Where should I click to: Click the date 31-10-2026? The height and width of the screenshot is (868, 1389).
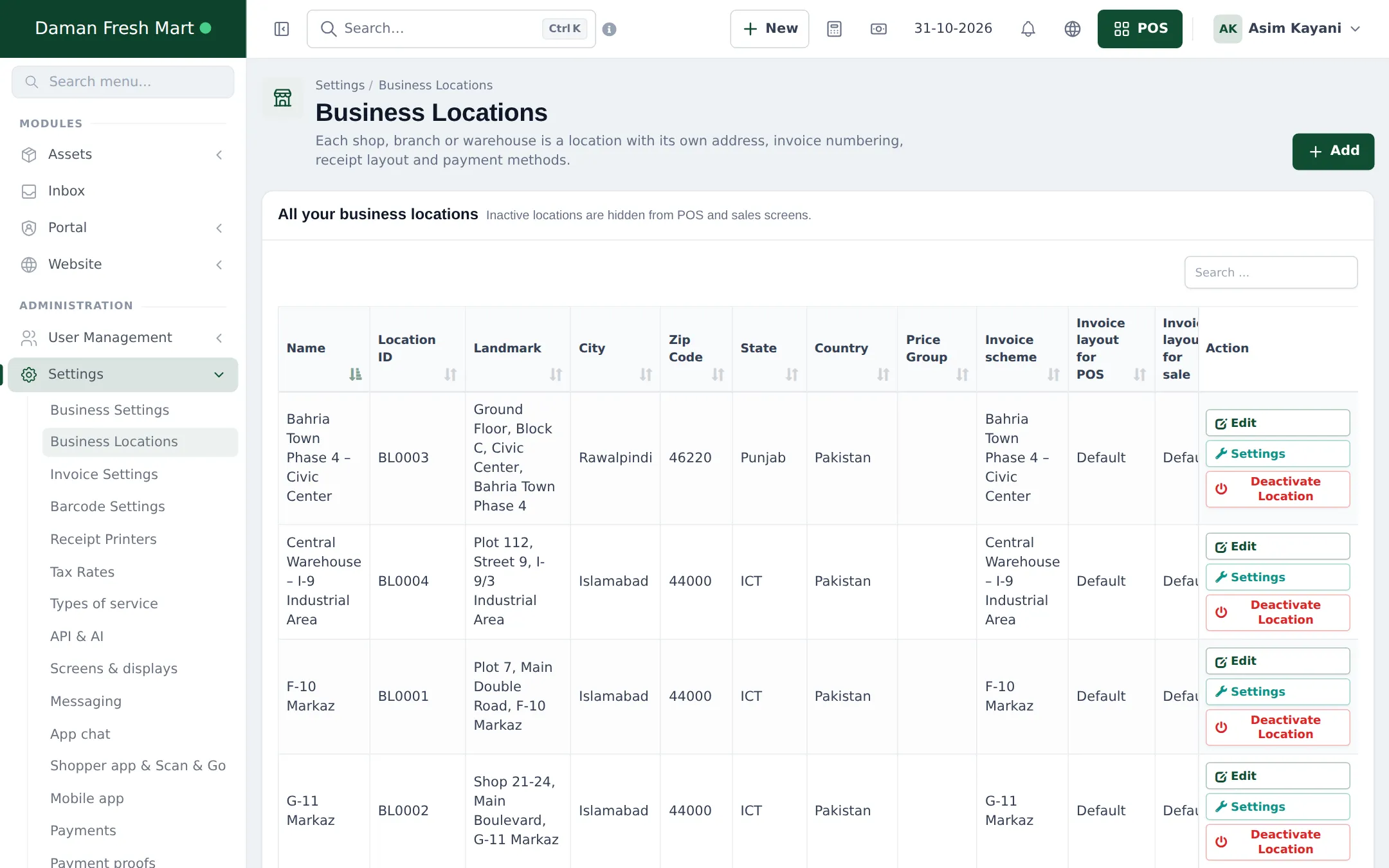coord(953,29)
